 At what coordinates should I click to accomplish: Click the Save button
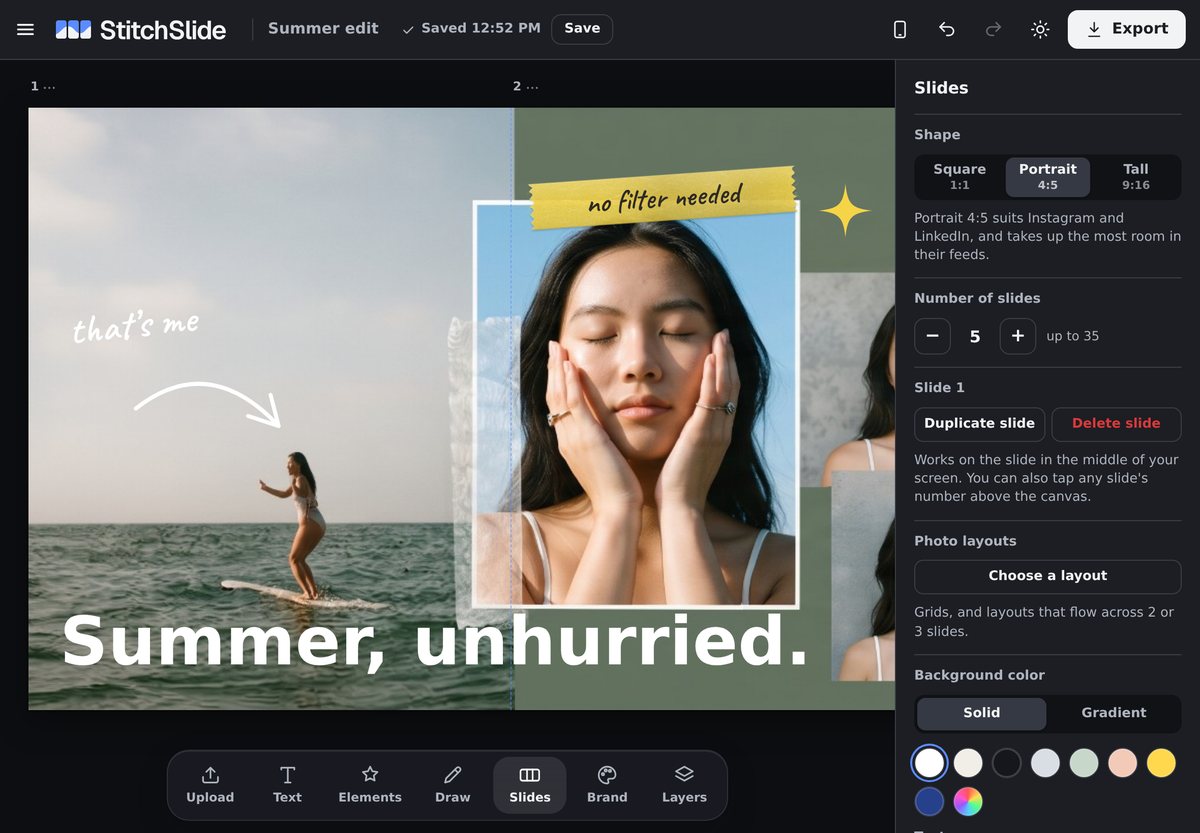[582, 29]
